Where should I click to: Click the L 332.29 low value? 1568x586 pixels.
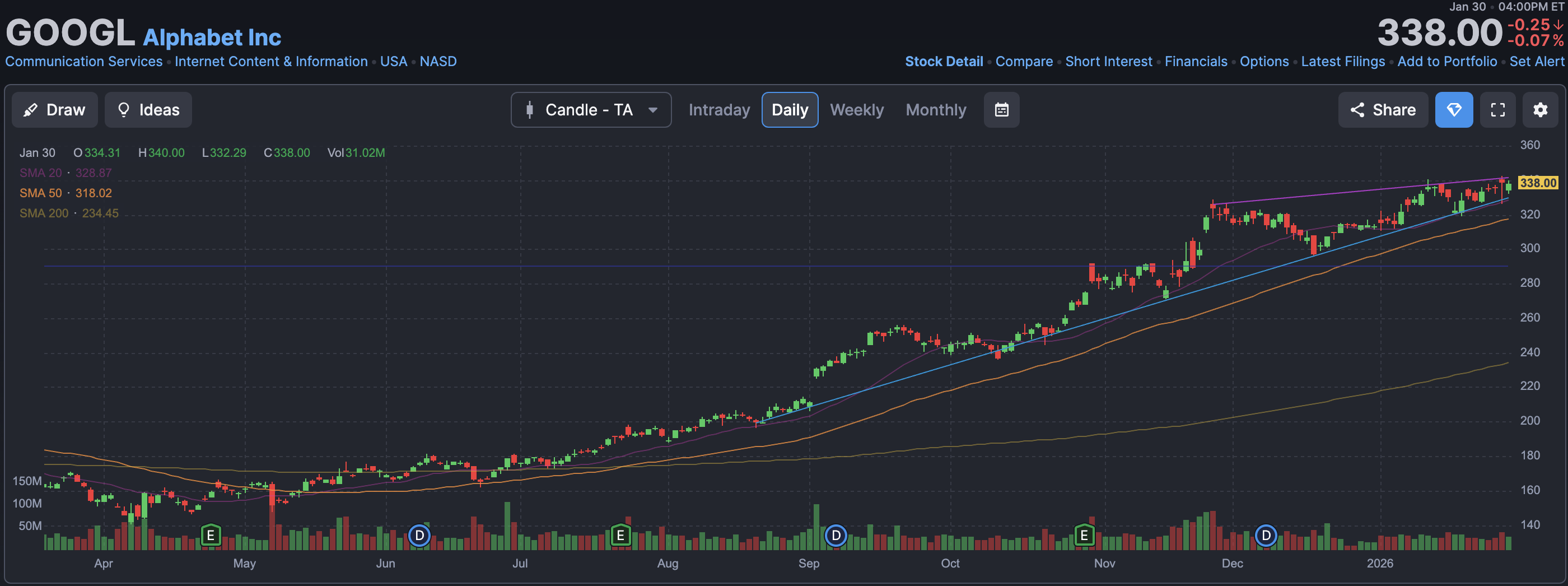pyautogui.click(x=224, y=153)
